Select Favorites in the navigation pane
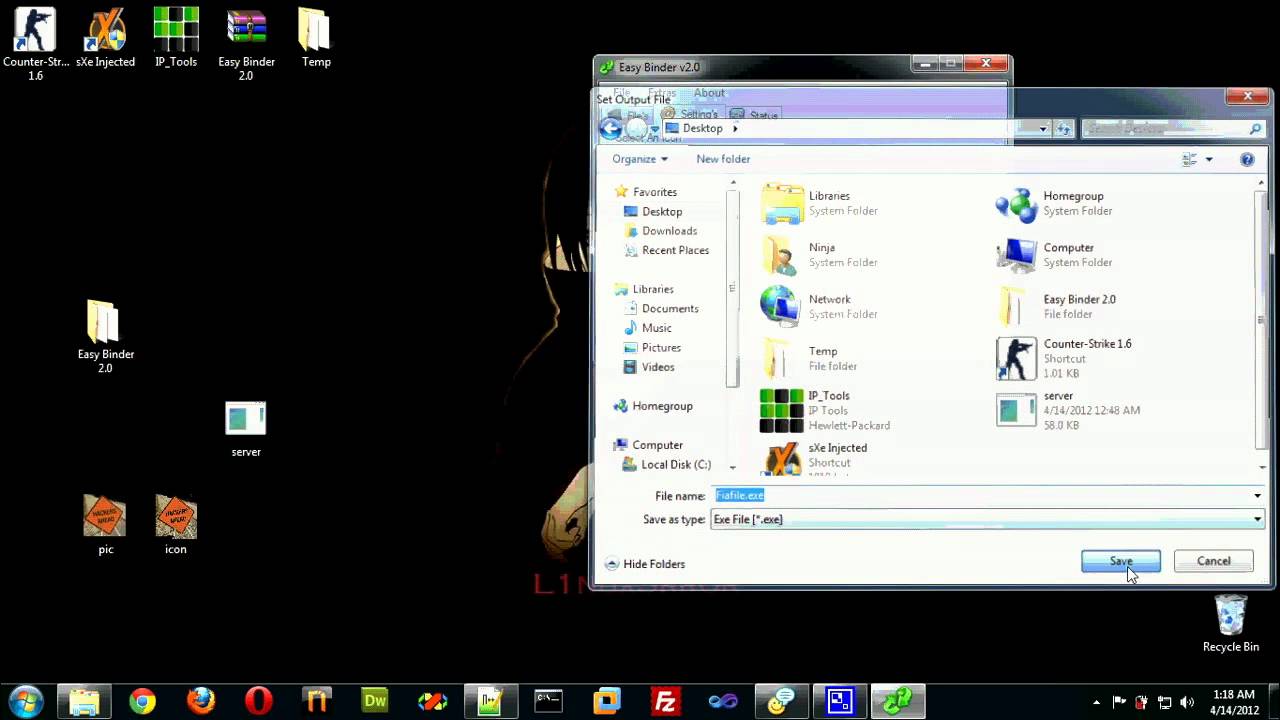Screen dimensions: 1280x720 point(646,192)
